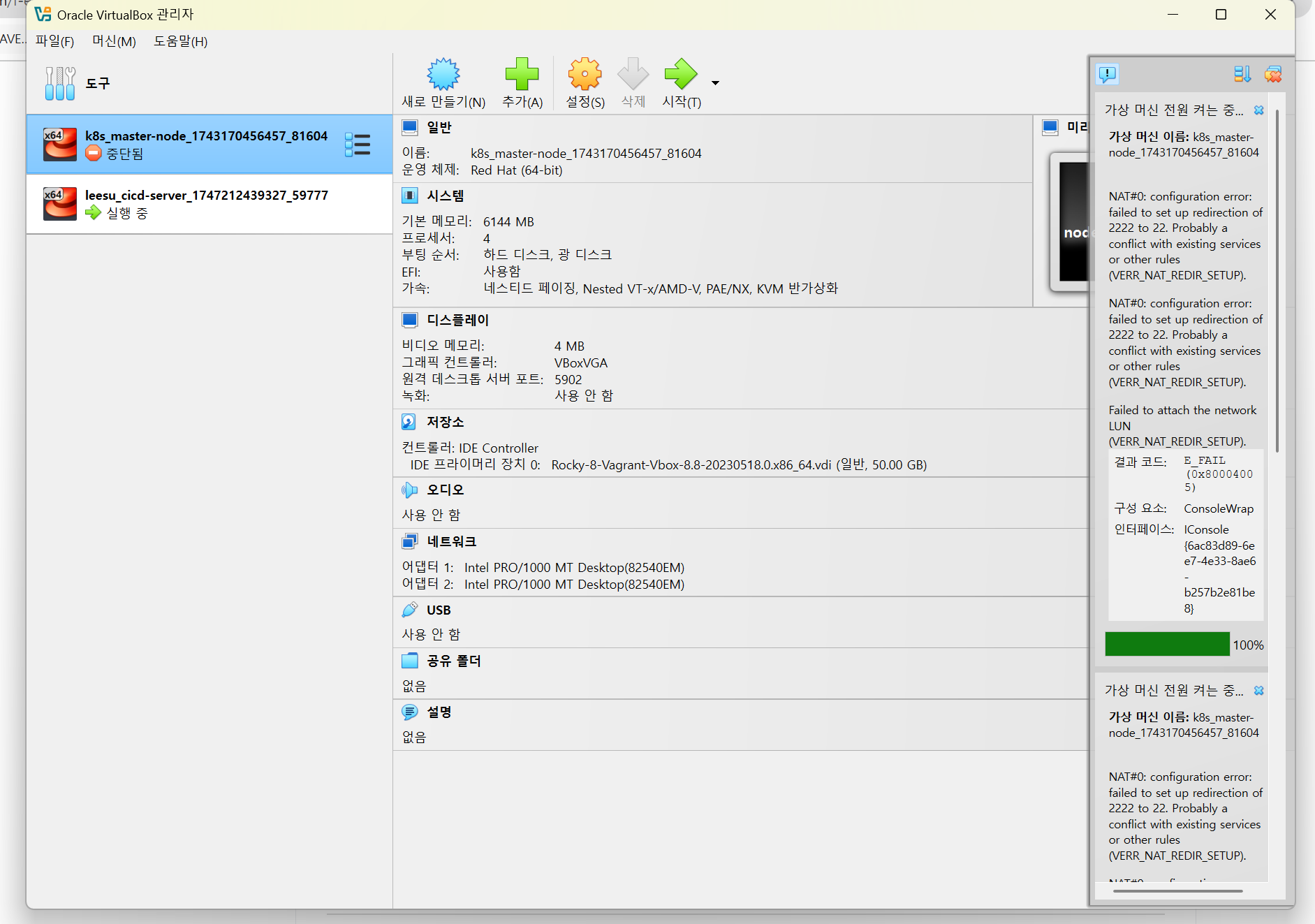
Task: Click the Network (네트워크) section icon
Action: pyautogui.click(x=410, y=541)
